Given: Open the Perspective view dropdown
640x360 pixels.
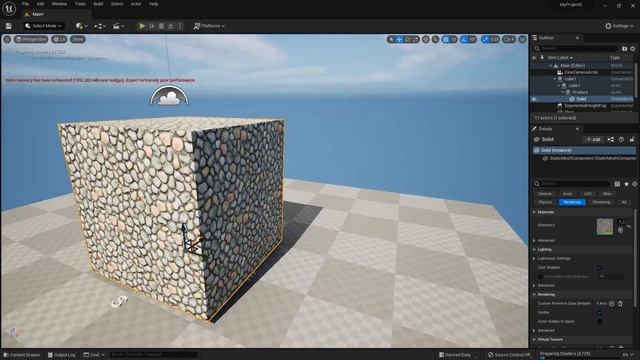Looking at the screenshot, I should tap(31, 39).
